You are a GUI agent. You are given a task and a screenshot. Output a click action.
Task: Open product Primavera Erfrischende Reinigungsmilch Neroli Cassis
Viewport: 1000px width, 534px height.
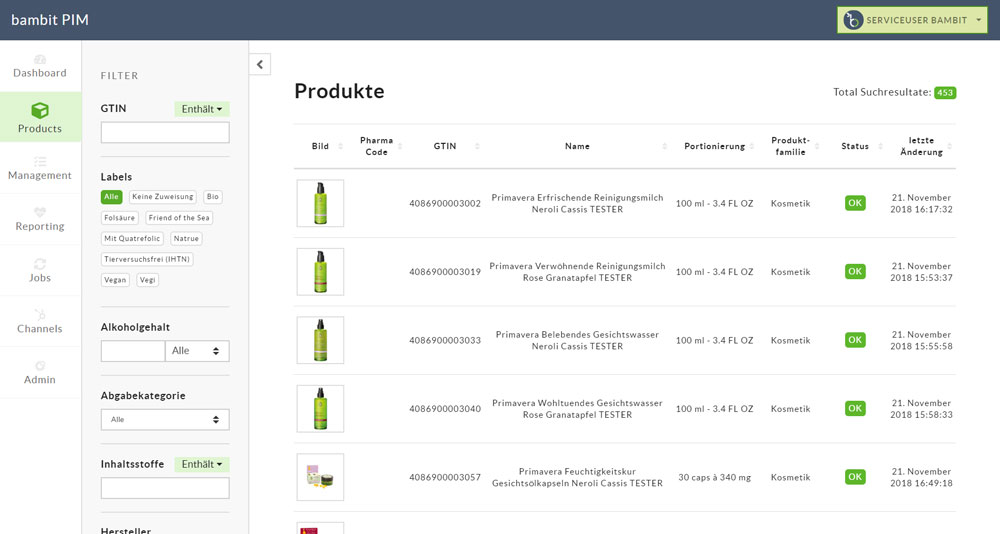[x=577, y=204]
